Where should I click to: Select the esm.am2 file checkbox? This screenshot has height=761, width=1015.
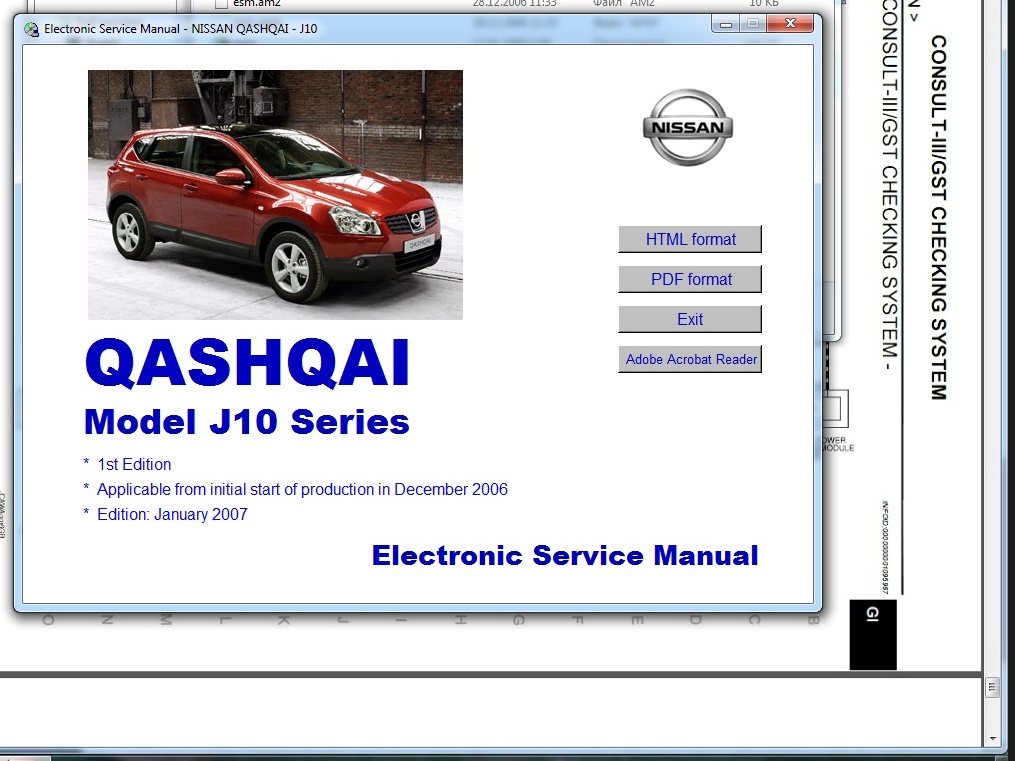point(222,4)
